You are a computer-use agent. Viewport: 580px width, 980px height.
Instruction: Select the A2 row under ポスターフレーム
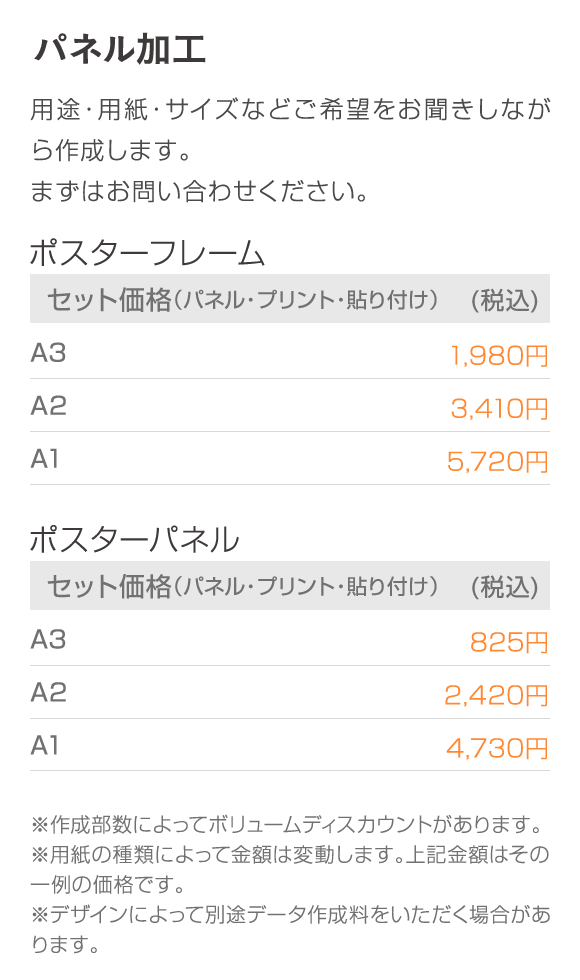[x=290, y=406]
